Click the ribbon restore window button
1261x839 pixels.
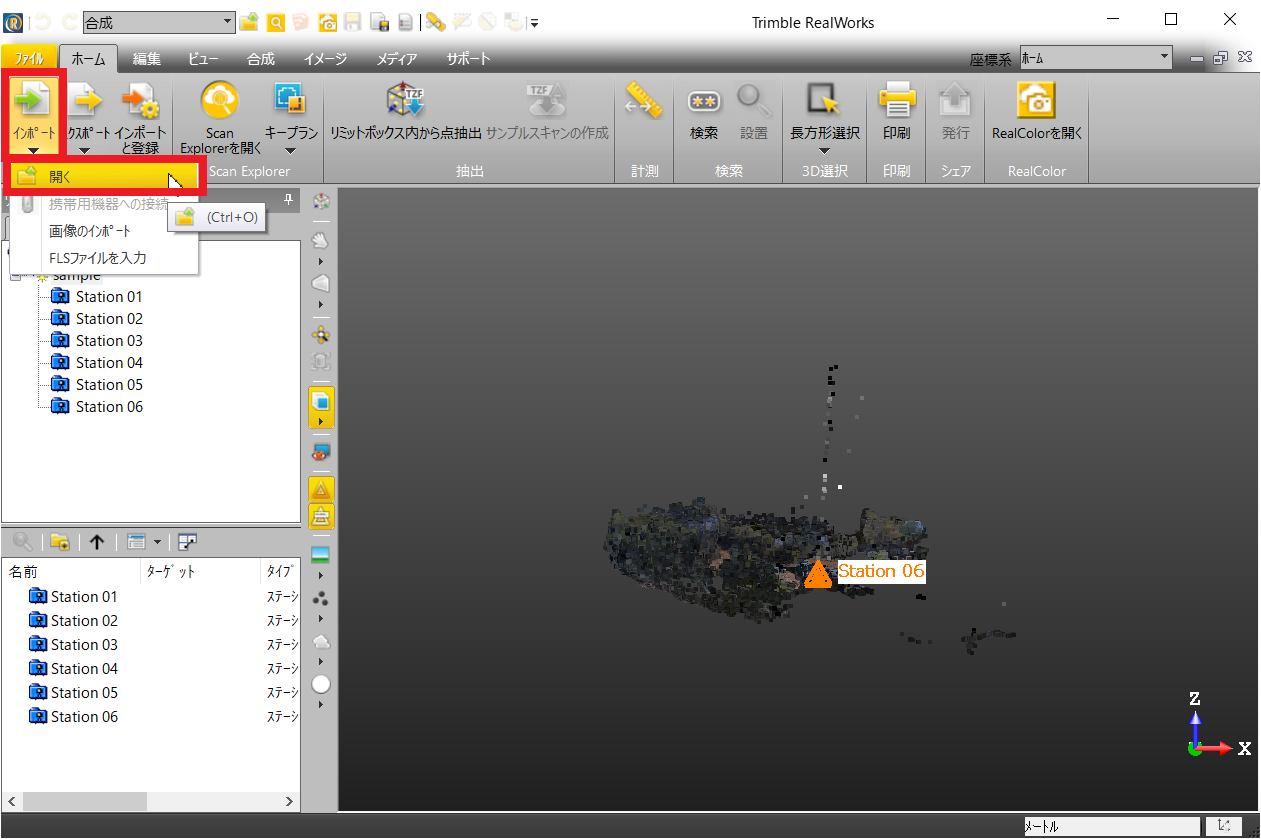tap(1220, 58)
